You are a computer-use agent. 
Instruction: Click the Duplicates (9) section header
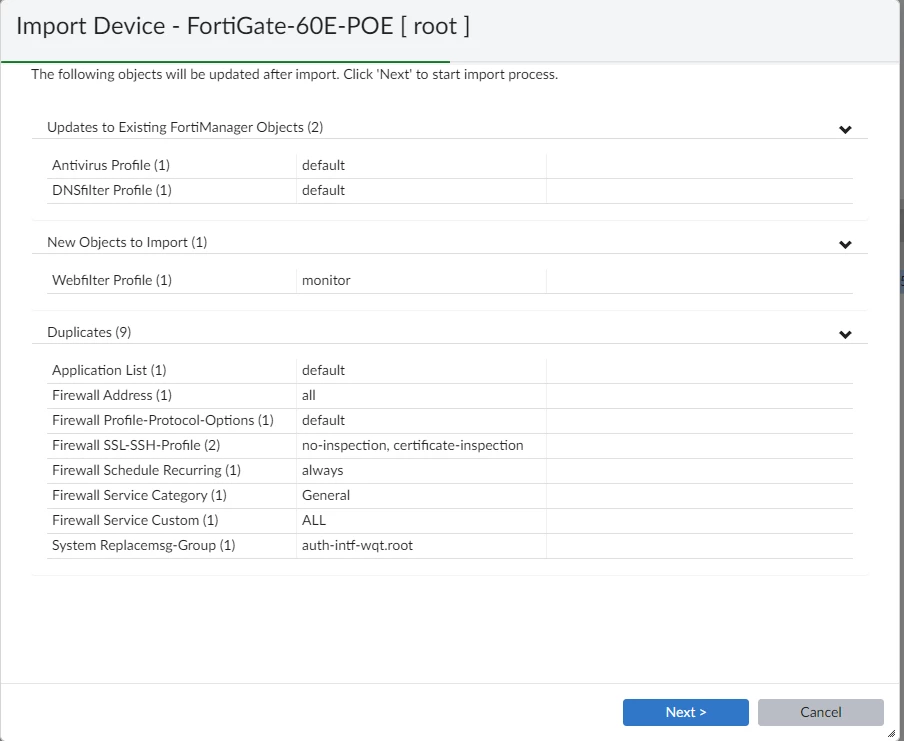tap(89, 332)
